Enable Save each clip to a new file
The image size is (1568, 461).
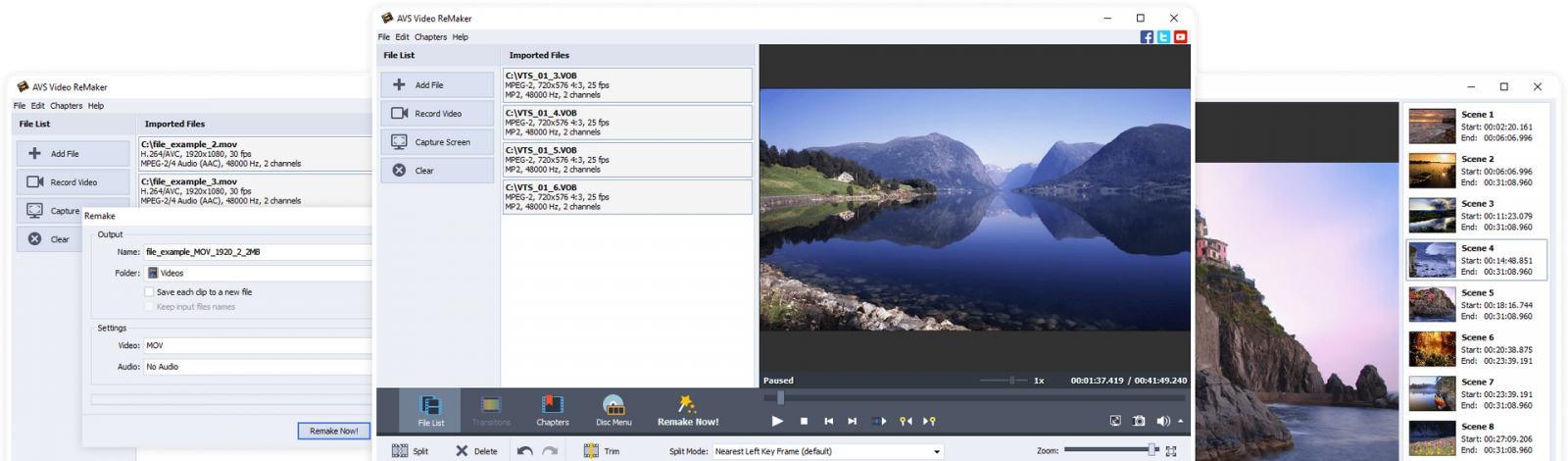coord(149,292)
